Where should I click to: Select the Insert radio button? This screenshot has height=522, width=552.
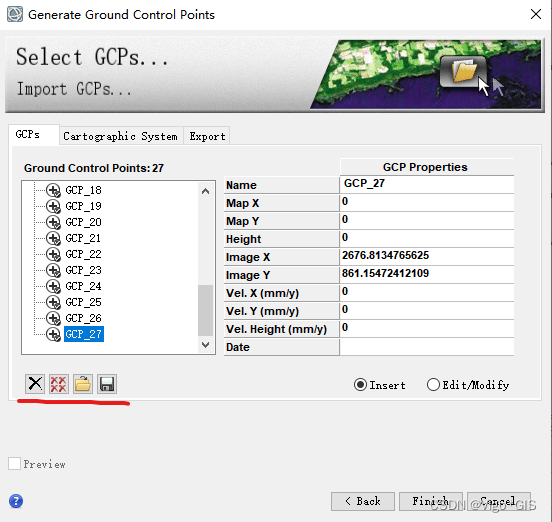click(360, 385)
